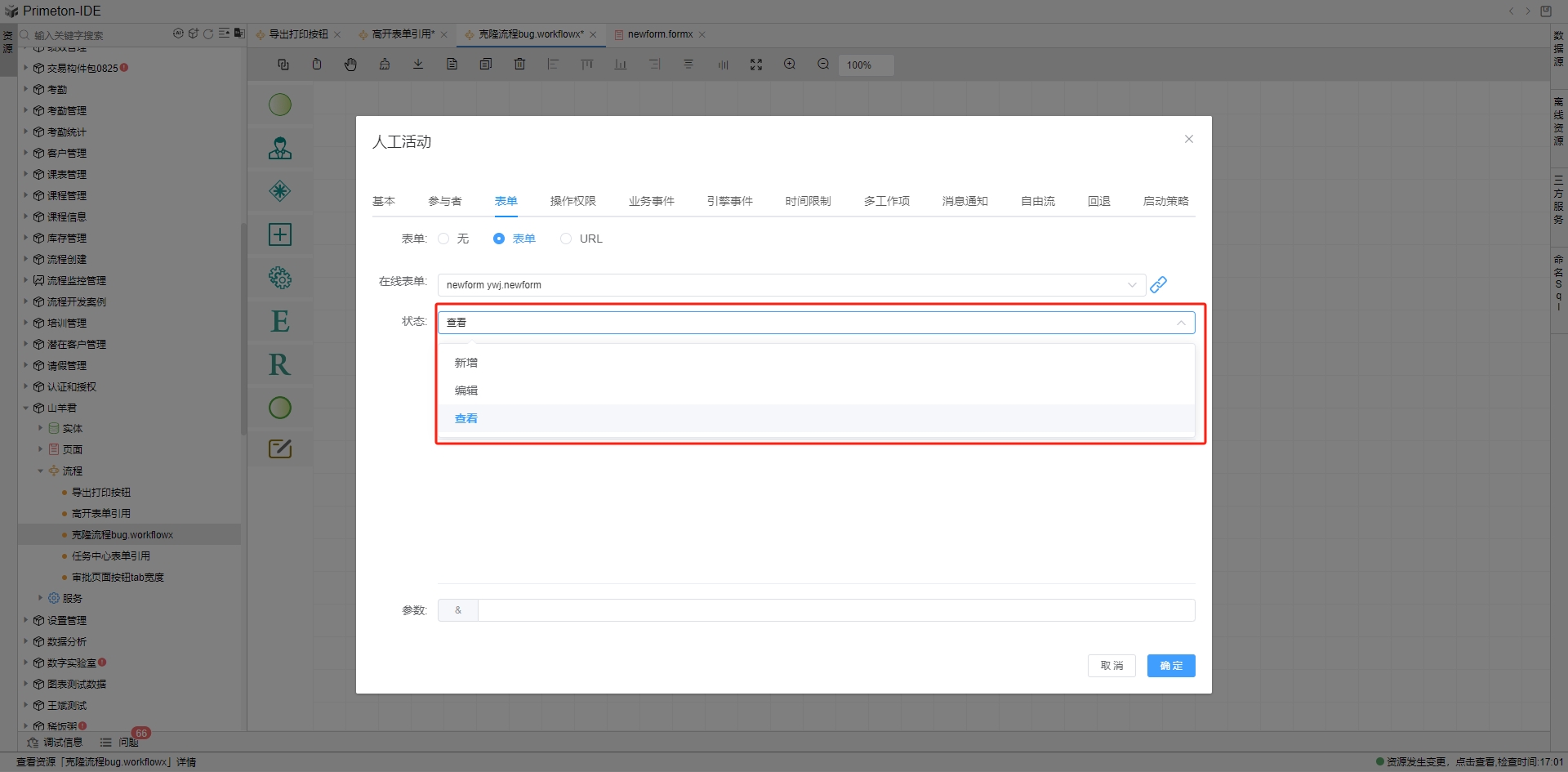Open the 操作权限 tab
The image size is (1568, 772).
coord(572,201)
